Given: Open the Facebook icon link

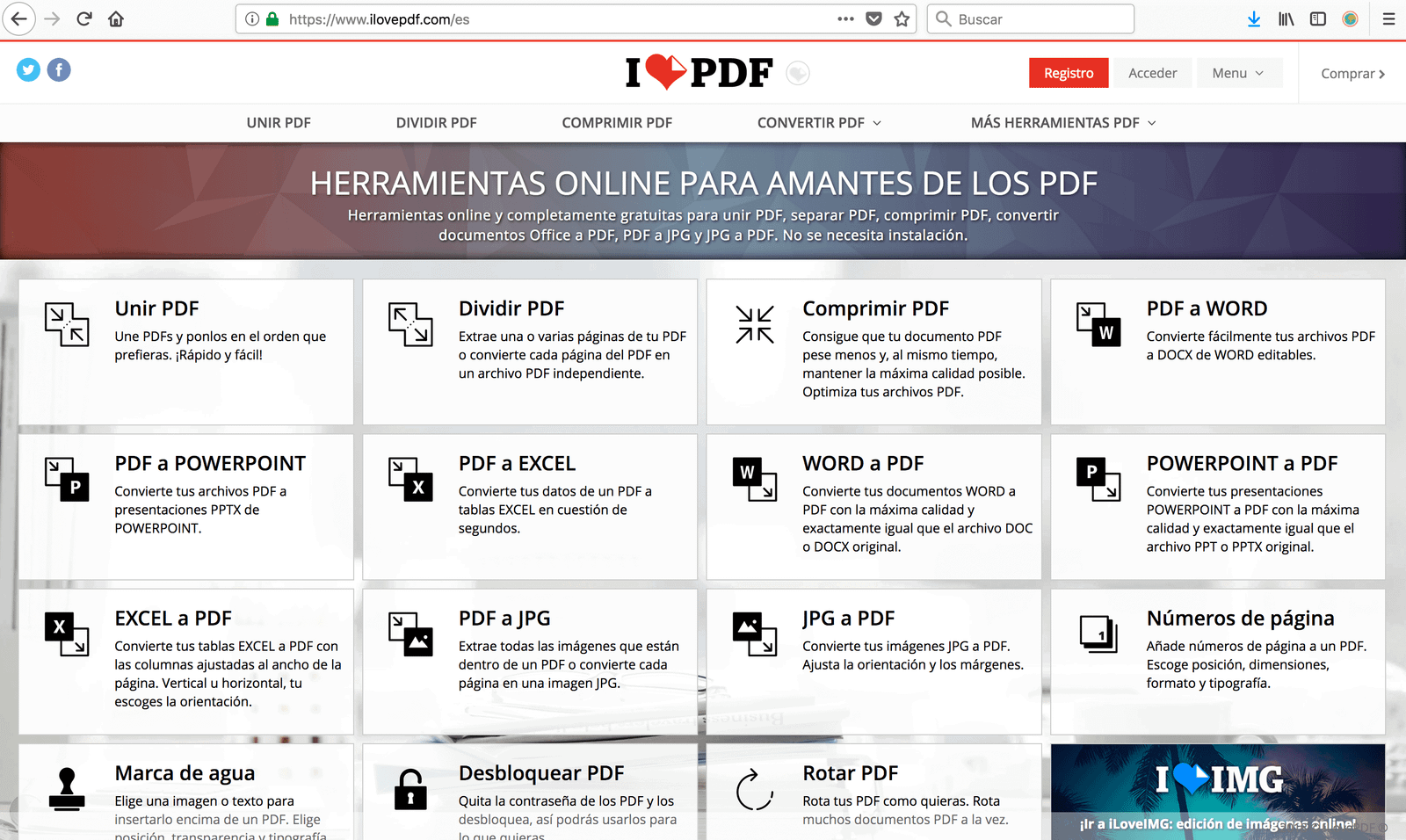Looking at the screenshot, I should click(59, 69).
